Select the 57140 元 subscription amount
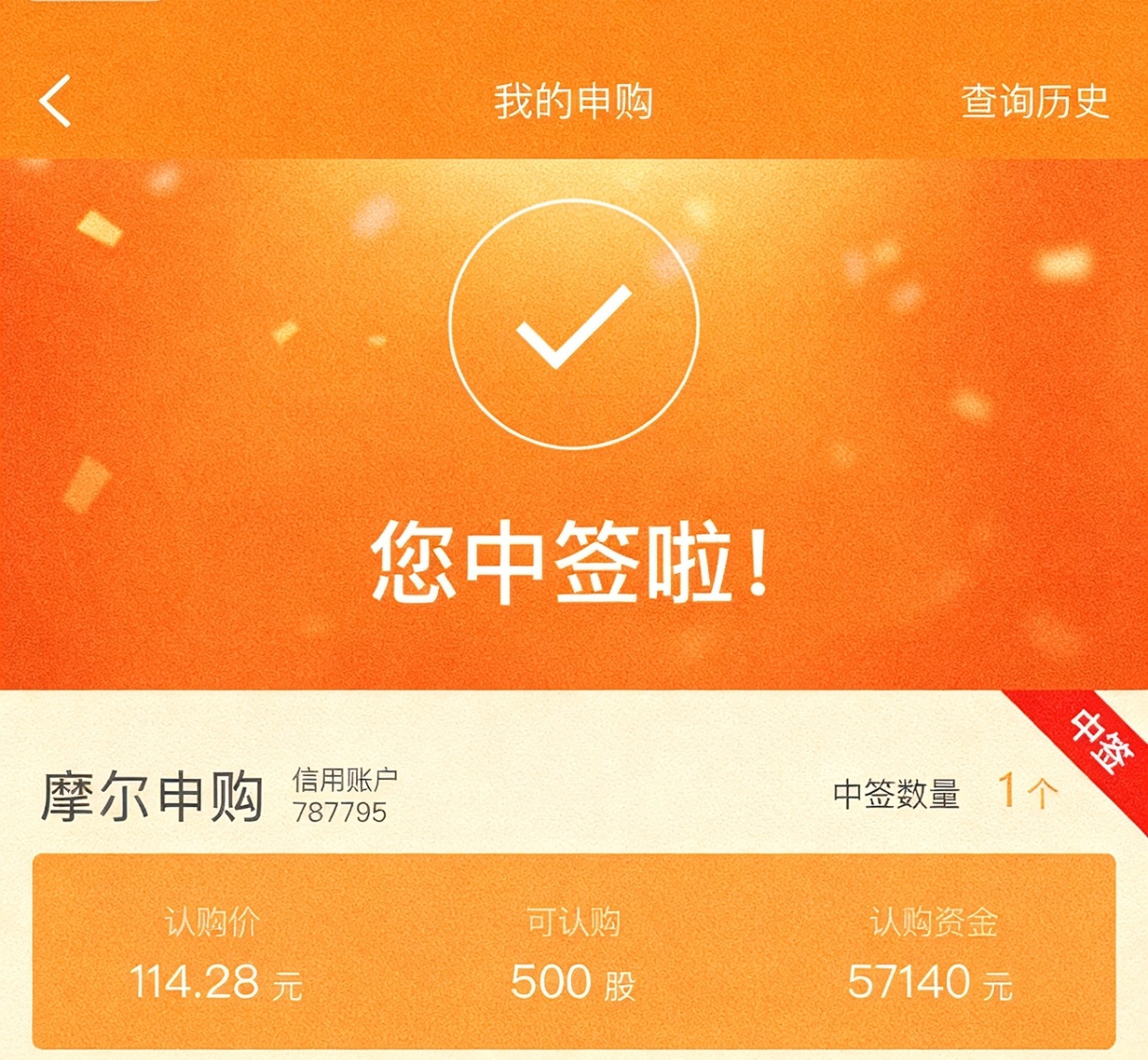Viewport: 1148px width, 1060px height. [x=930, y=982]
